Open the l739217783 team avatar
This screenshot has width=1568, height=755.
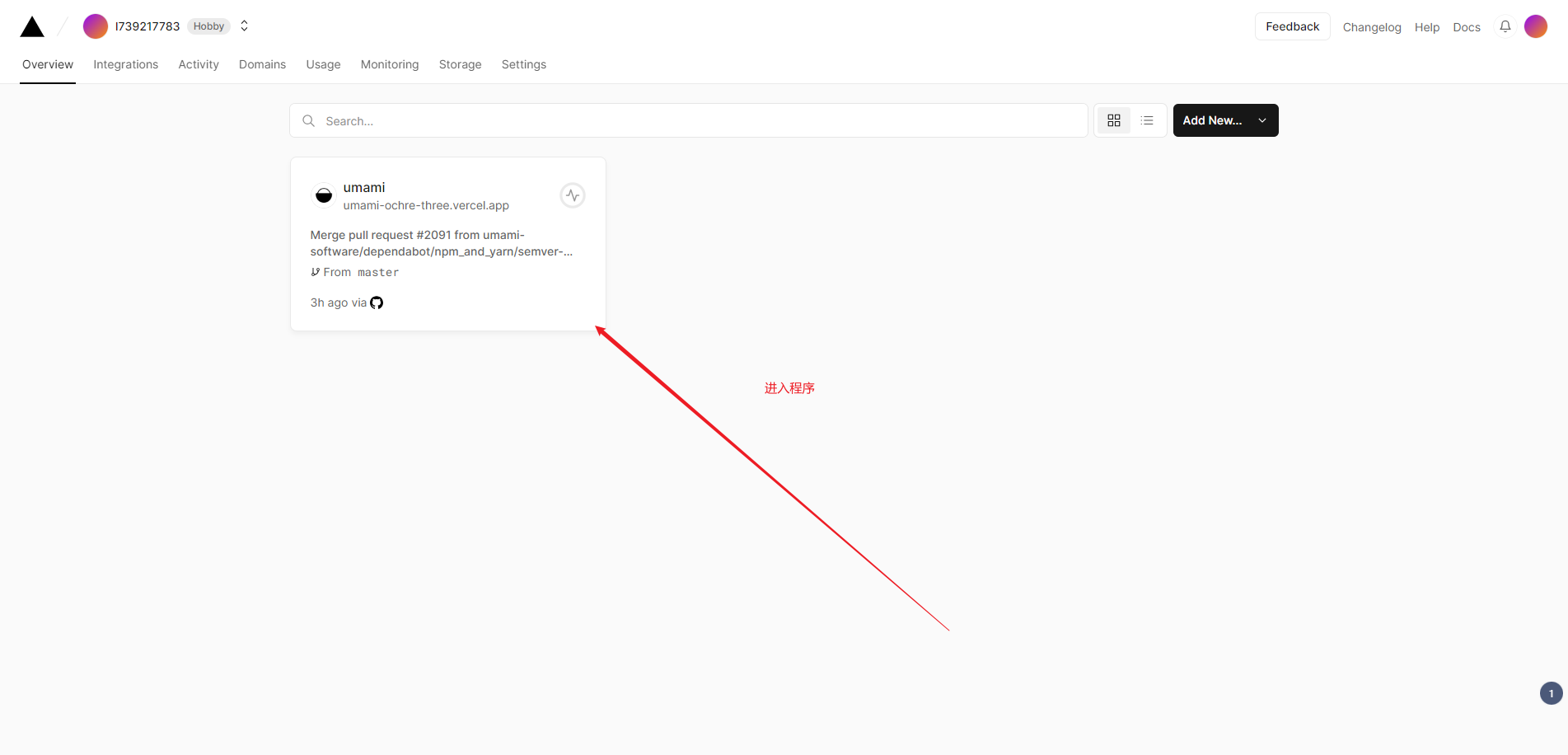point(96,26)
